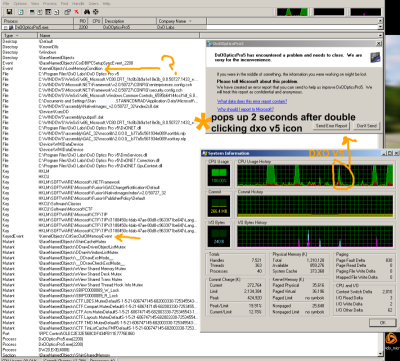Viewport: 400px width, 361px height.
Task: Select the CritSecOutOfMemoryEvent KeyedEvent row
Action: coord(102,236)
